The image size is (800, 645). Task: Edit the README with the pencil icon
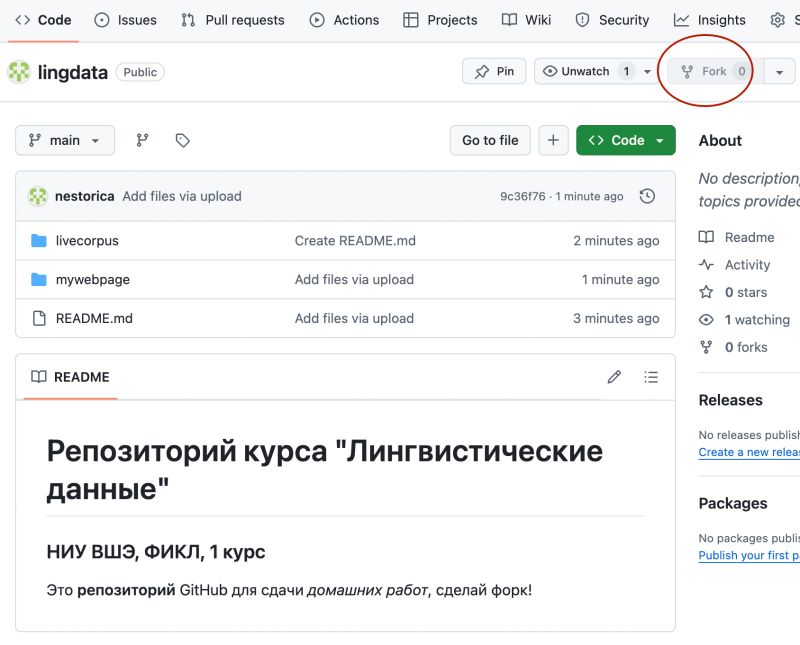[614, 377]
